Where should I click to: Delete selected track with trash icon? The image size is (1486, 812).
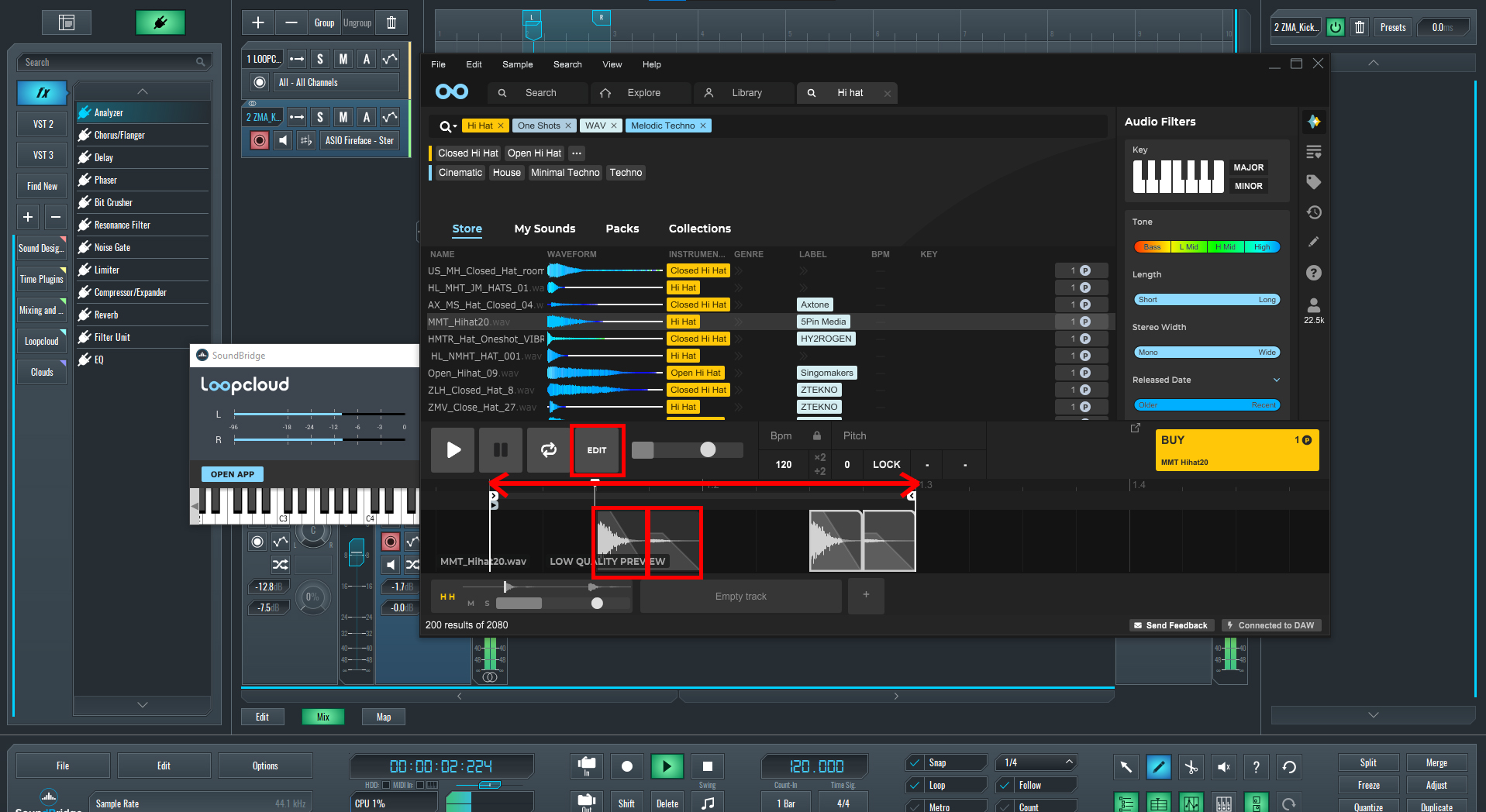391,22
